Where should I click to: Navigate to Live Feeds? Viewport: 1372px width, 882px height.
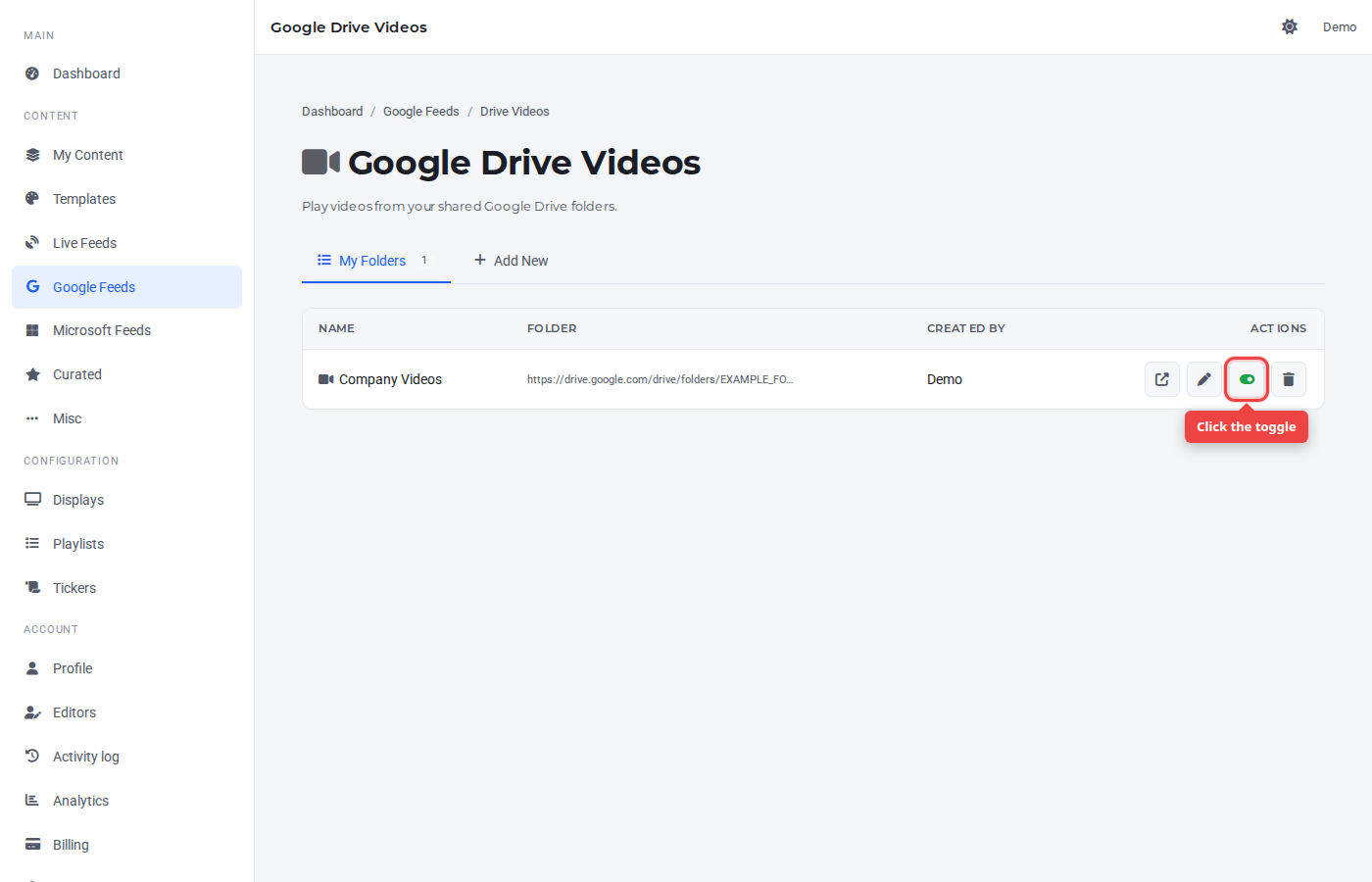(x=127, y=243)
